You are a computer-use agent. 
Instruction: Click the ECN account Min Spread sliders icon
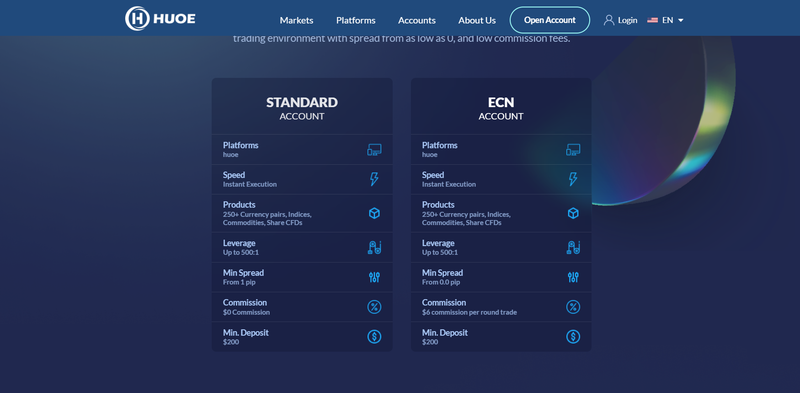click(573, 277)
